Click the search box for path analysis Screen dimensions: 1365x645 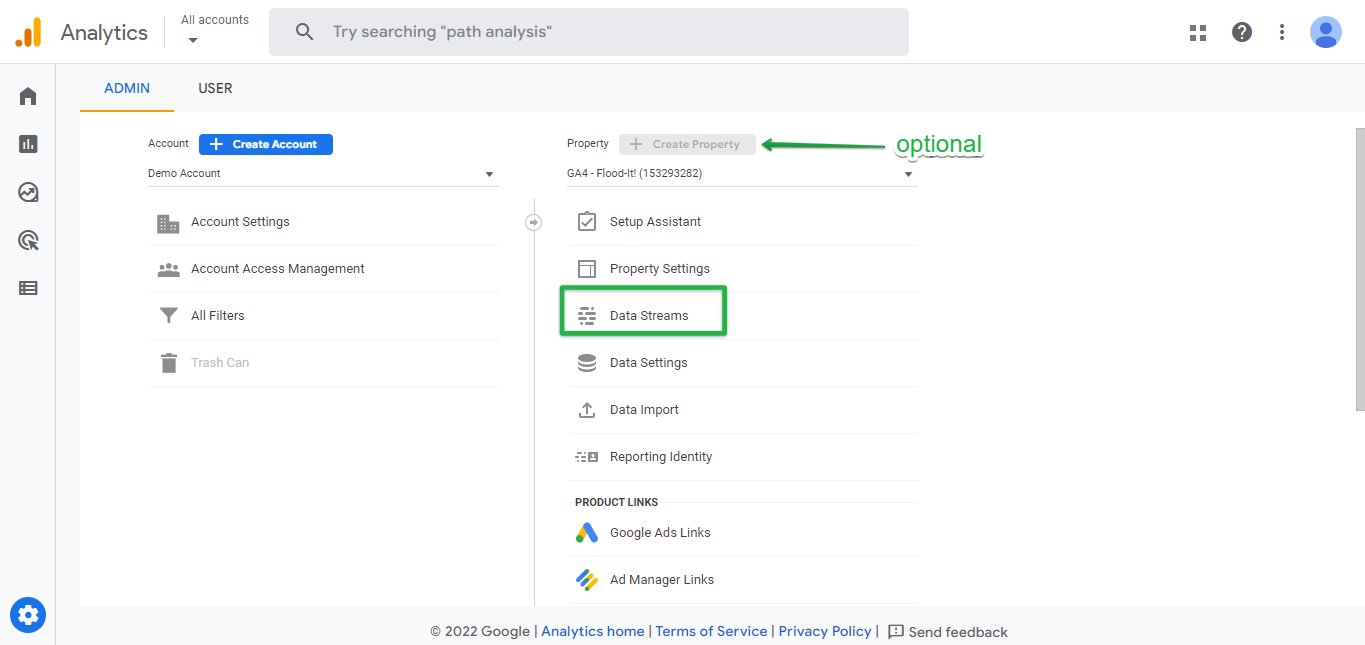(x=589, y=32)
